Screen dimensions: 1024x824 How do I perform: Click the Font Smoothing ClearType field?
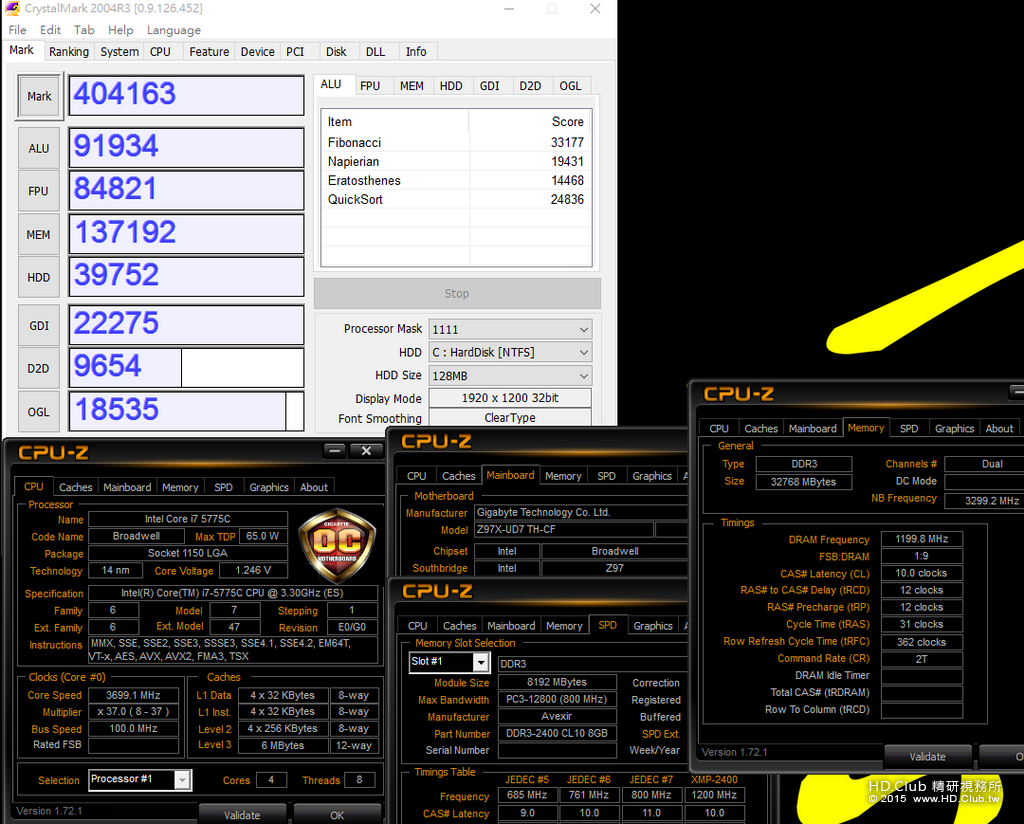click(x=510, y=418)
